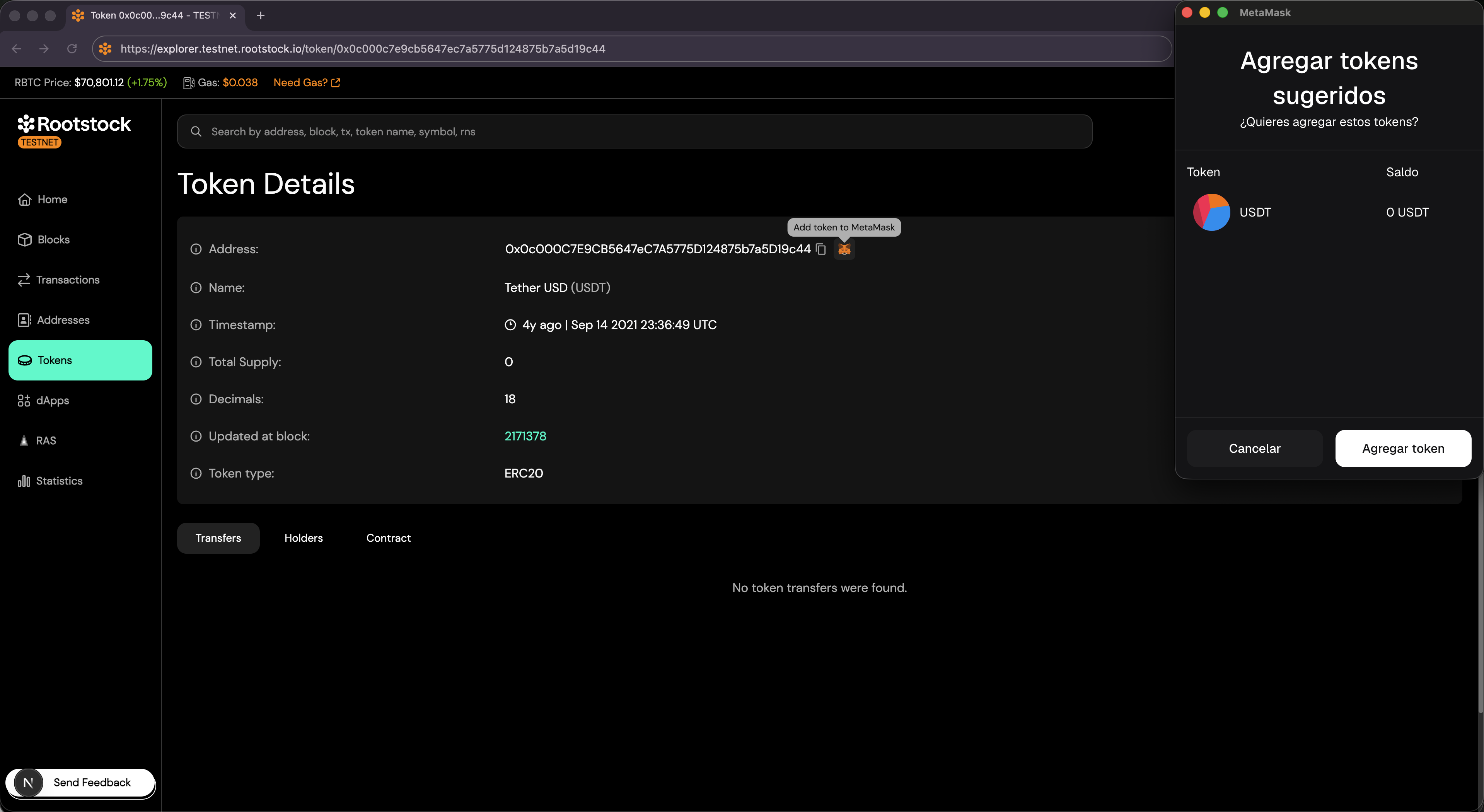Click the USDT token colored icon

point(1211,212)
